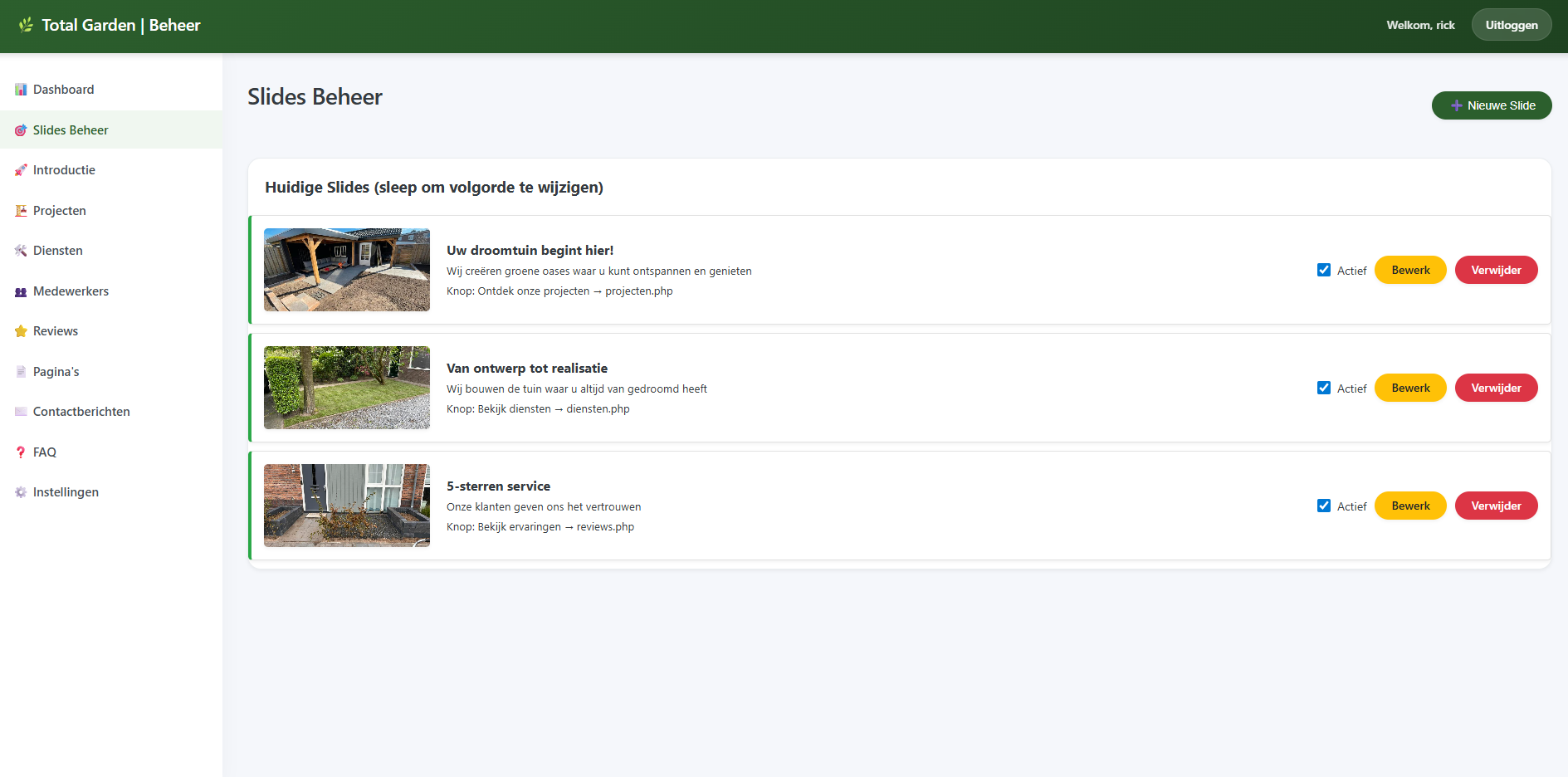Screen dimensions: 1568x777
Task: Click the Uw droomtuin slide thumbnail
Action: 347,270
